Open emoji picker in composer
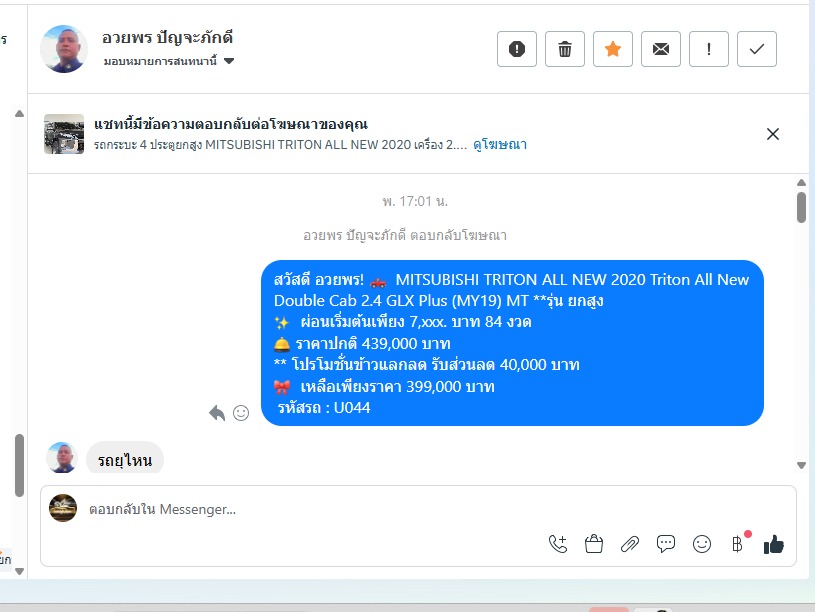This screenshot has height=612, width=815. coord(702,544)
